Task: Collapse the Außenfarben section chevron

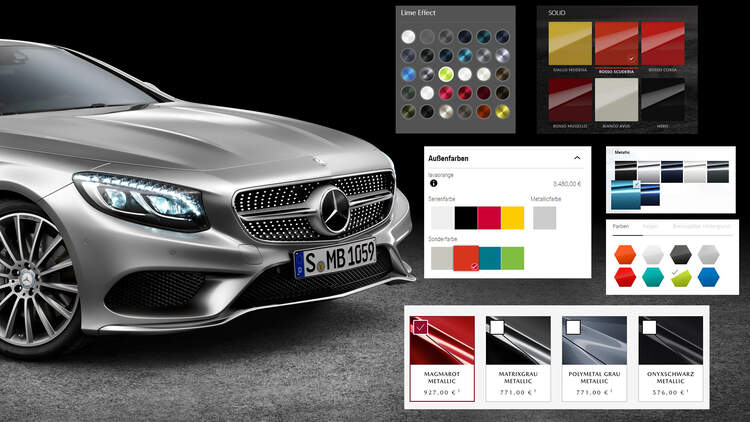Action: tap(577, 158)
